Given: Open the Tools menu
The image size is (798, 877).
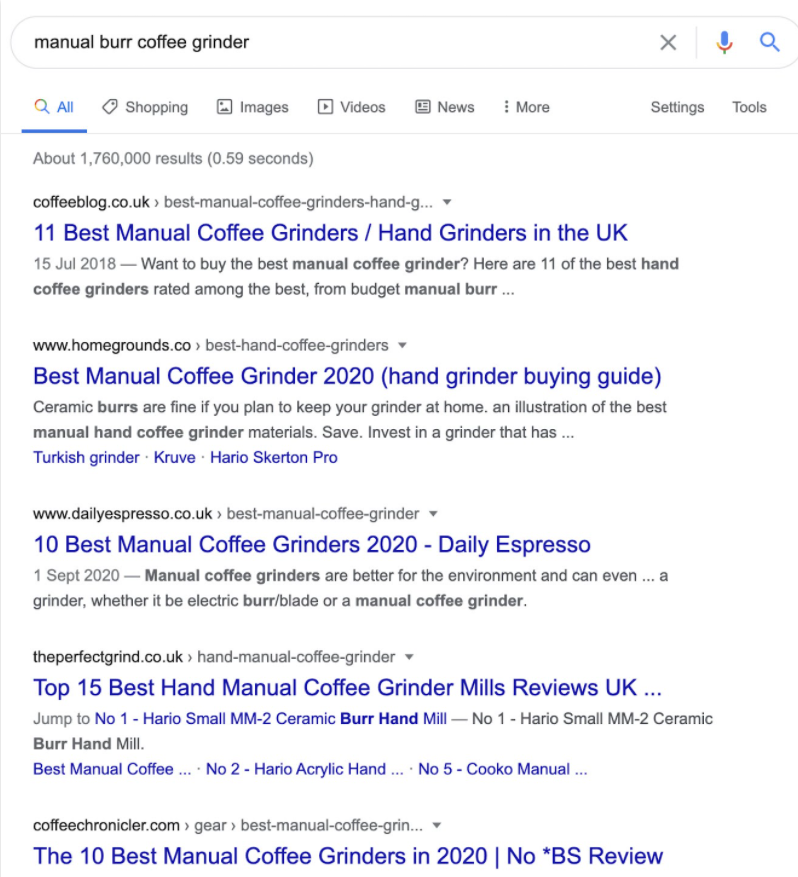Looking at the screenshot, I should [749, 107].
